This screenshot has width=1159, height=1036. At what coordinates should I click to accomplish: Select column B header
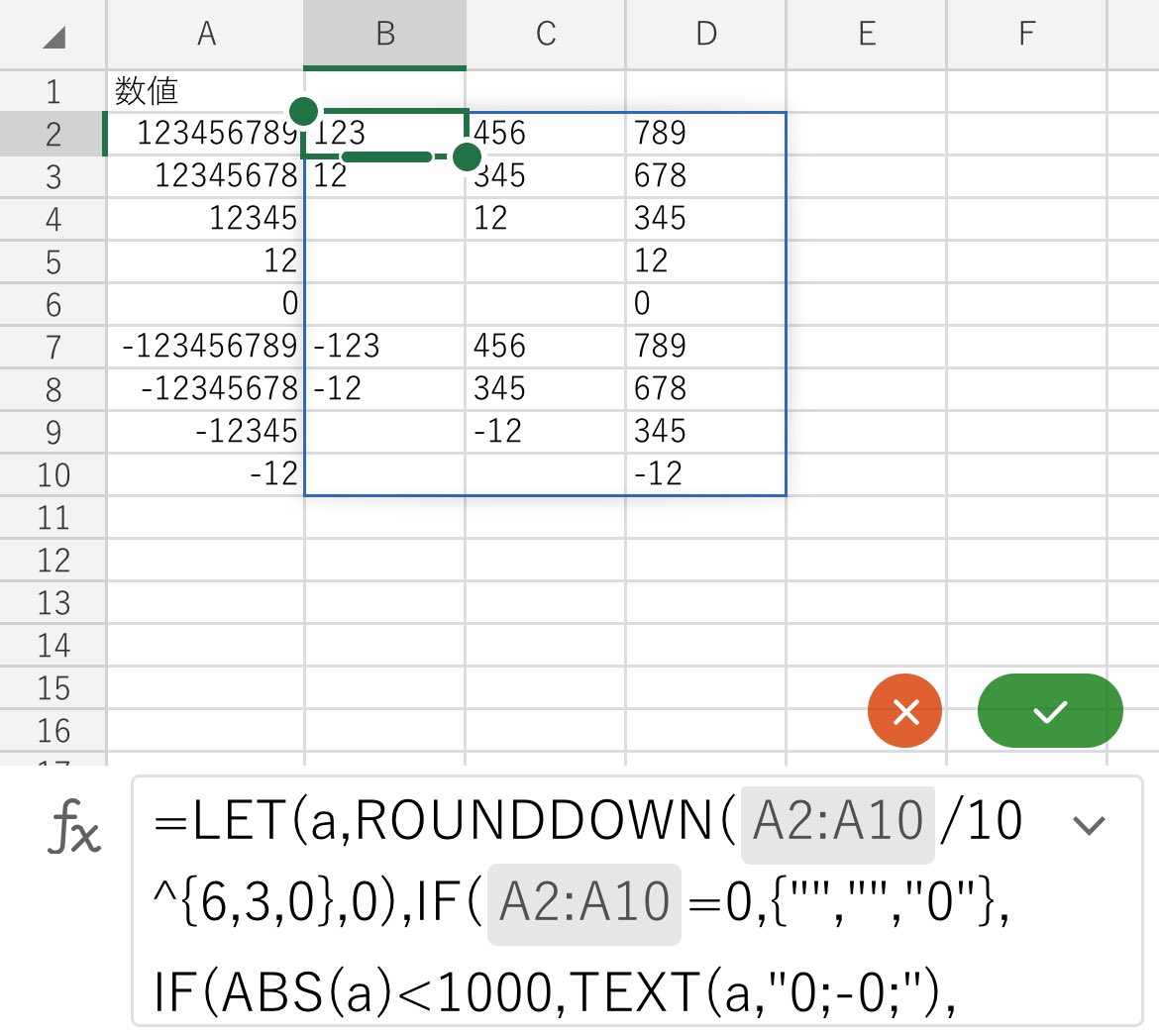[384, 34]
